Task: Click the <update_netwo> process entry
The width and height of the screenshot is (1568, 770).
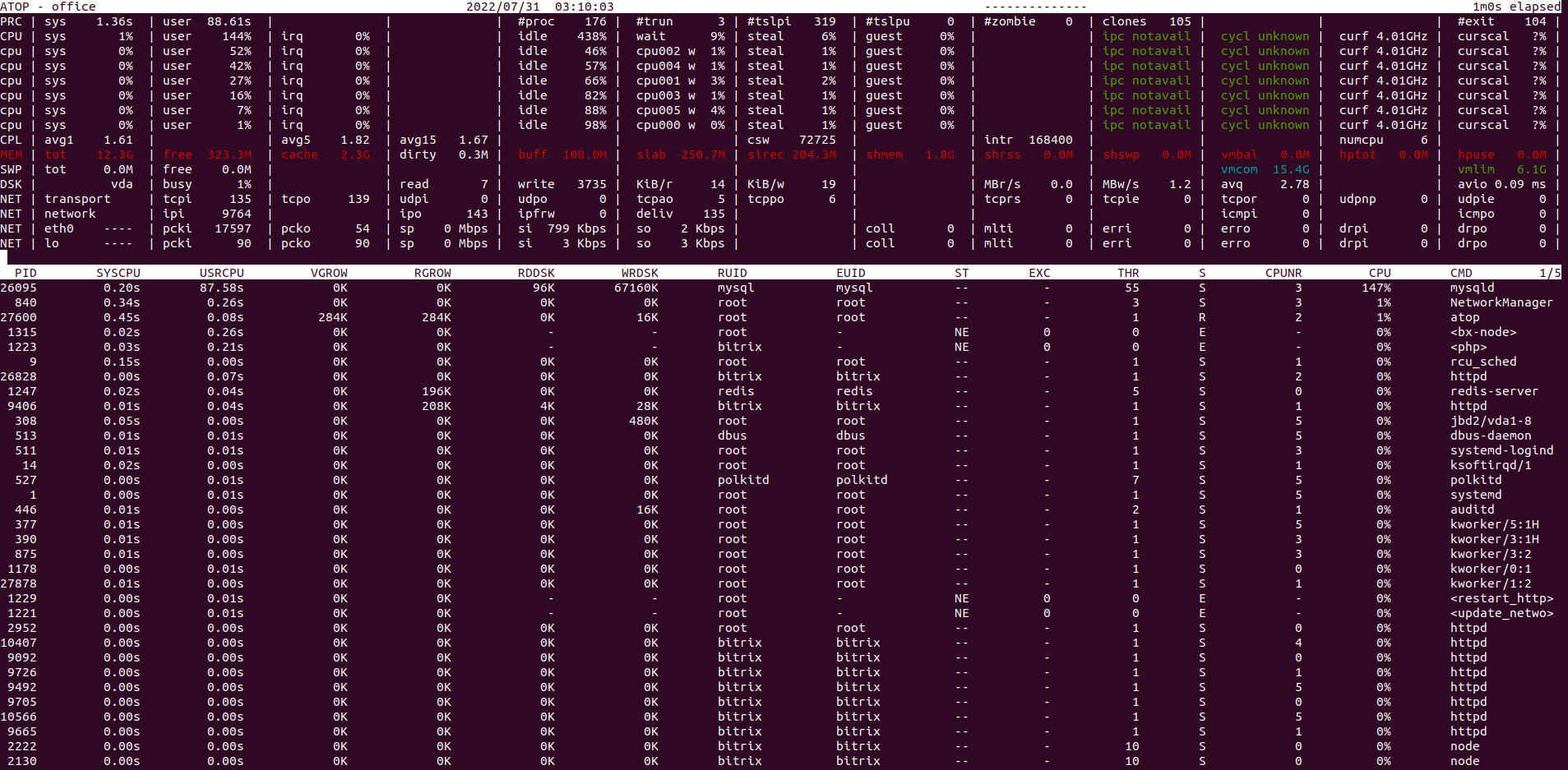Action: coord(1501,613)
